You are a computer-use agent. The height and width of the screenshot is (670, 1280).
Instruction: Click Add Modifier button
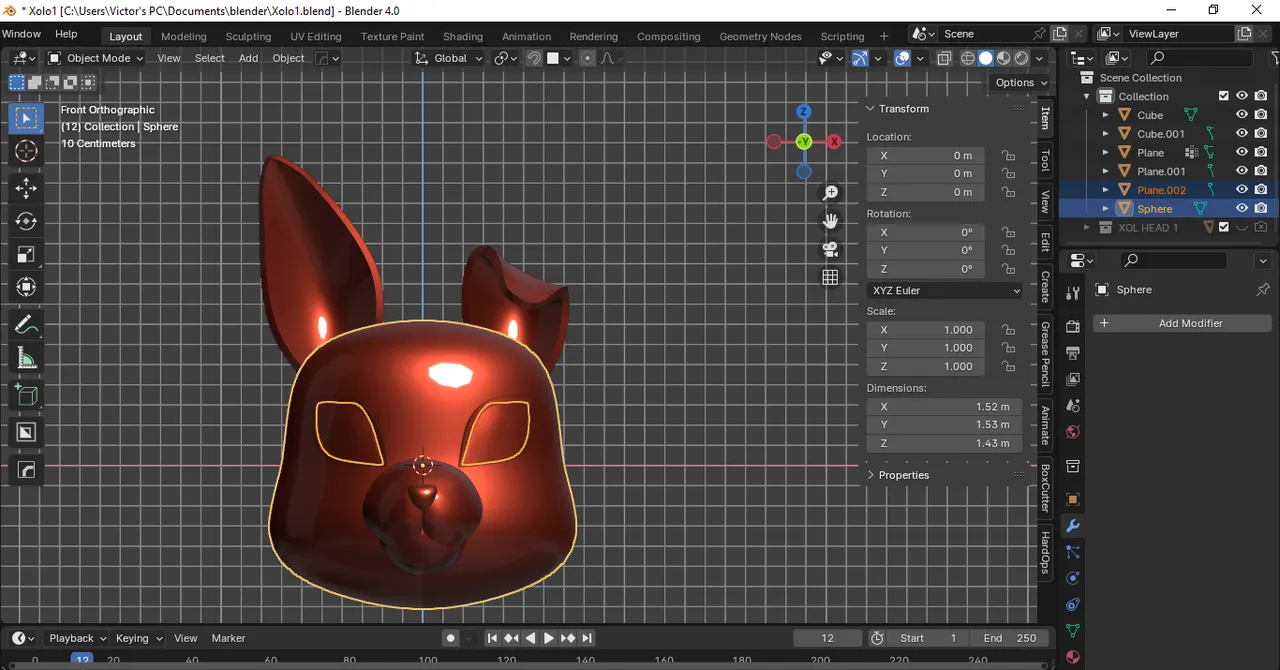(1182, 323)
